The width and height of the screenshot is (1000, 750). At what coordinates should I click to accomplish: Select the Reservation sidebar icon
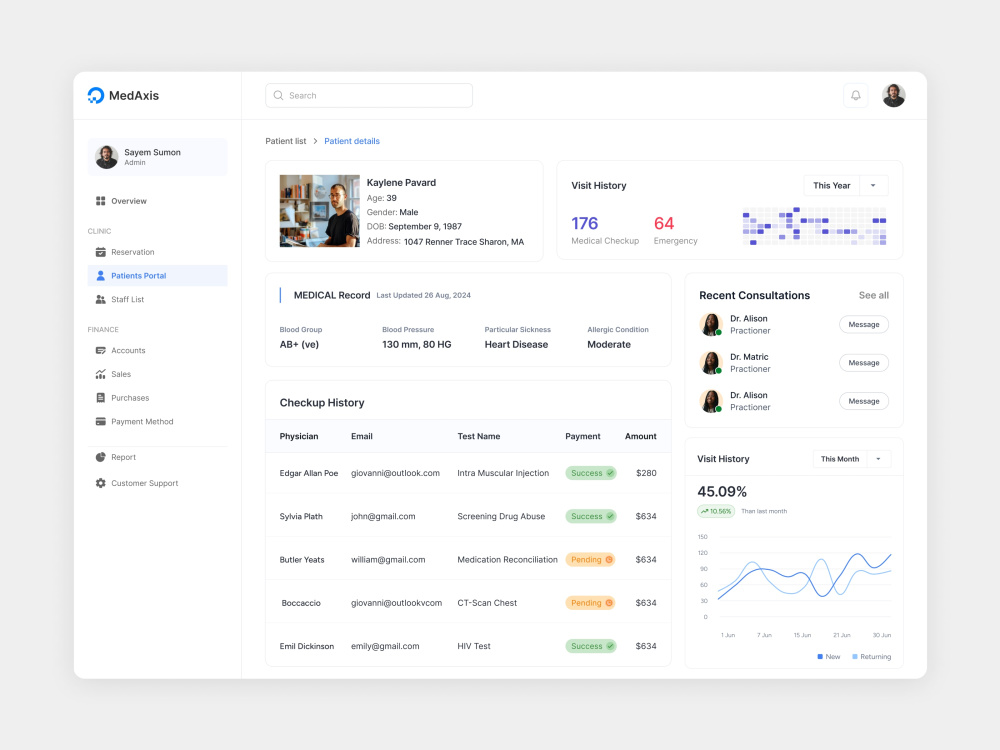(102, 252)
